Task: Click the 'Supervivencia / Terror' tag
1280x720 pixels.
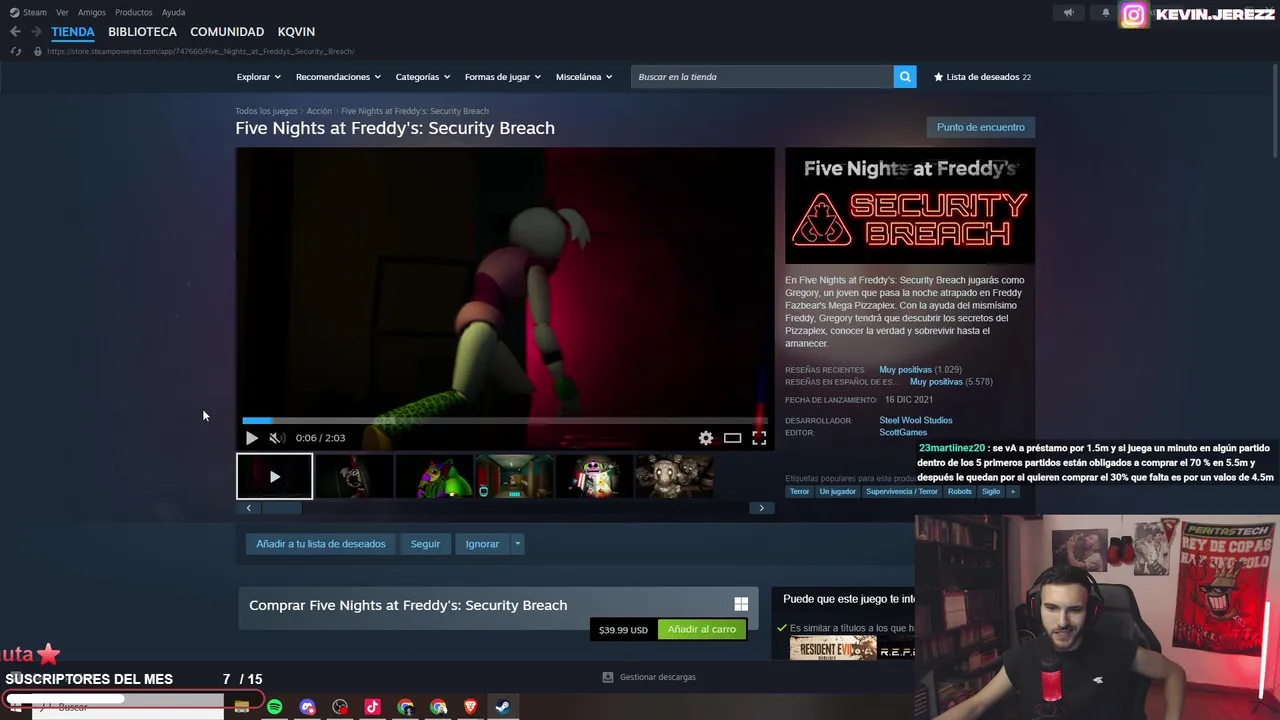Action: 902,492
